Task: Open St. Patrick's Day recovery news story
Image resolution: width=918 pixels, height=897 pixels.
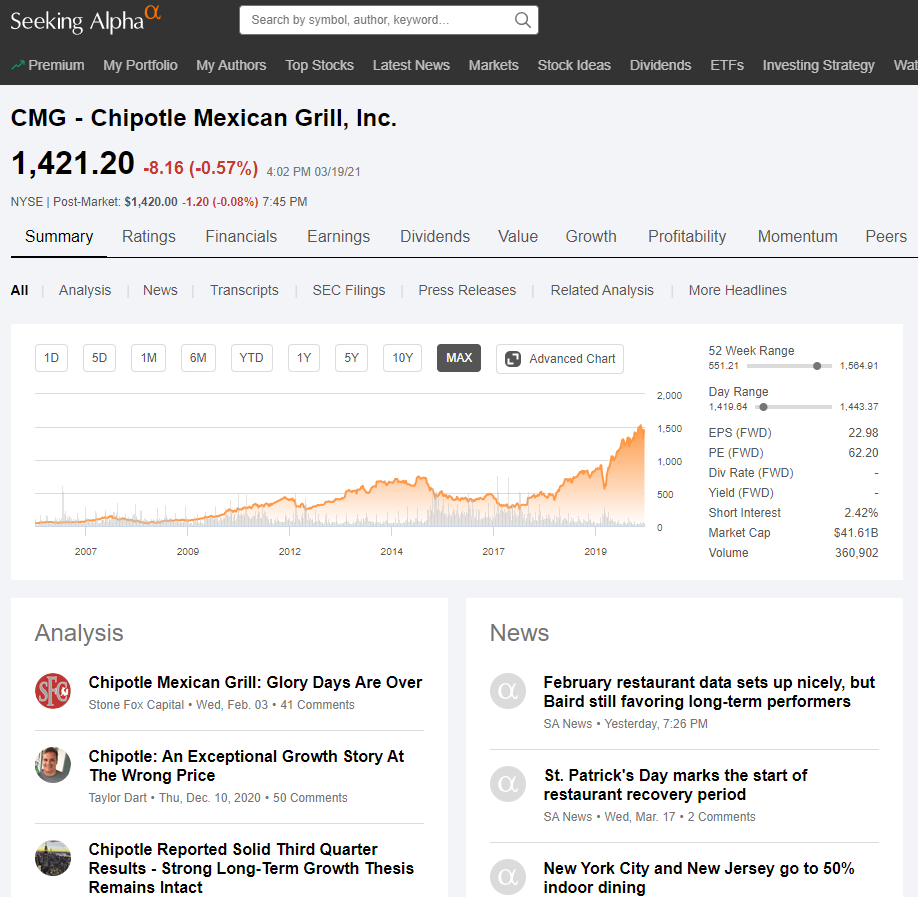Action: pyautogui.click(x=675, y=785)
